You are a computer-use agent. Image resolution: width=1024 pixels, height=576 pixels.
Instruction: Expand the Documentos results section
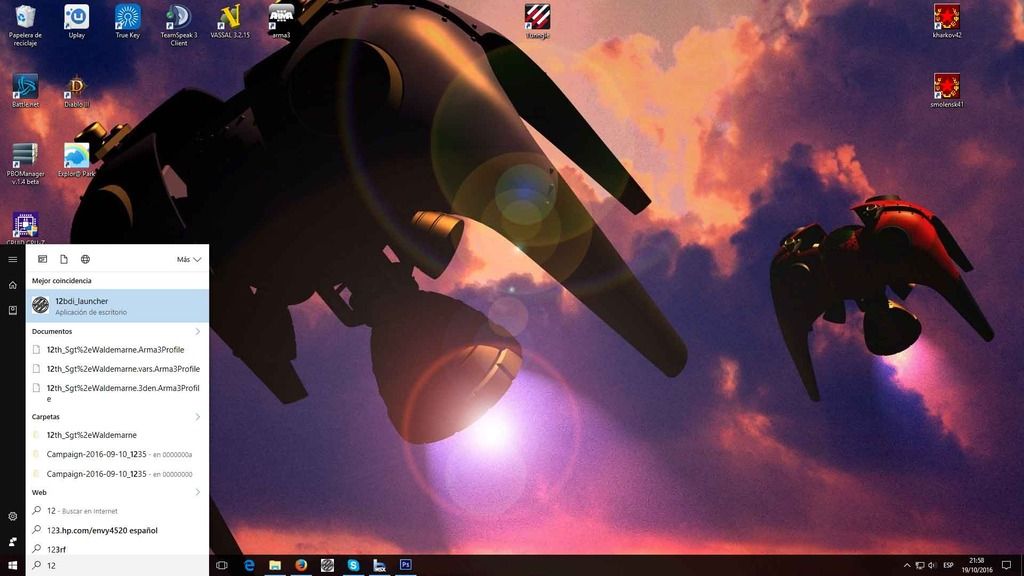tap(197, 332)
